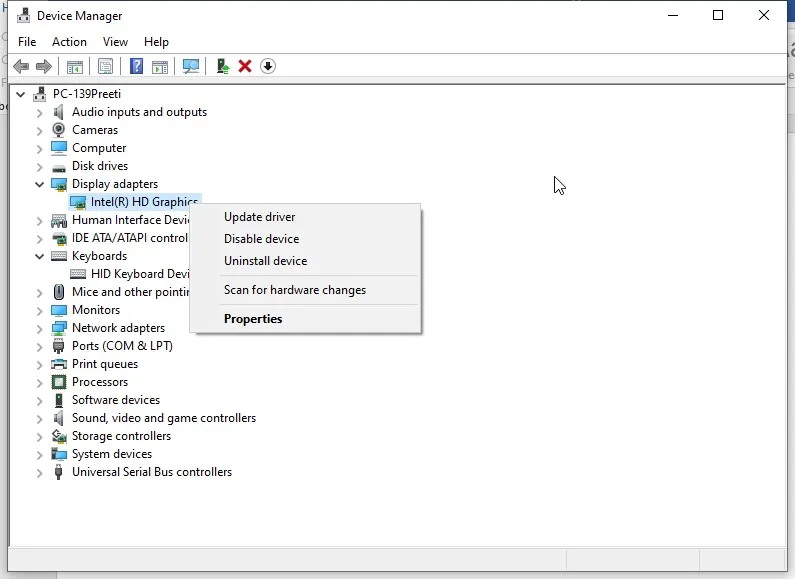The width and height of the screenshot is (795, 579).
Task: Select the Processors tree item
Action: coord(100,382)
